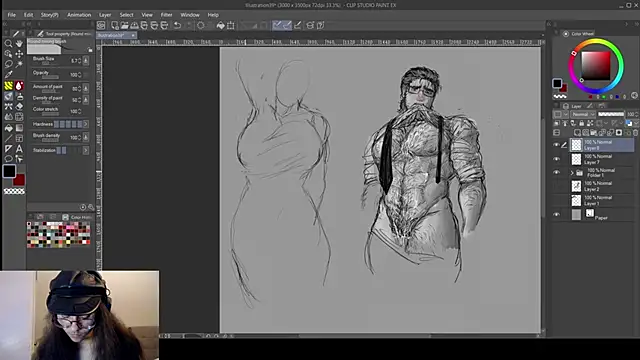
Task: Click the dark red sub color swatch
Action: [20, 180]
